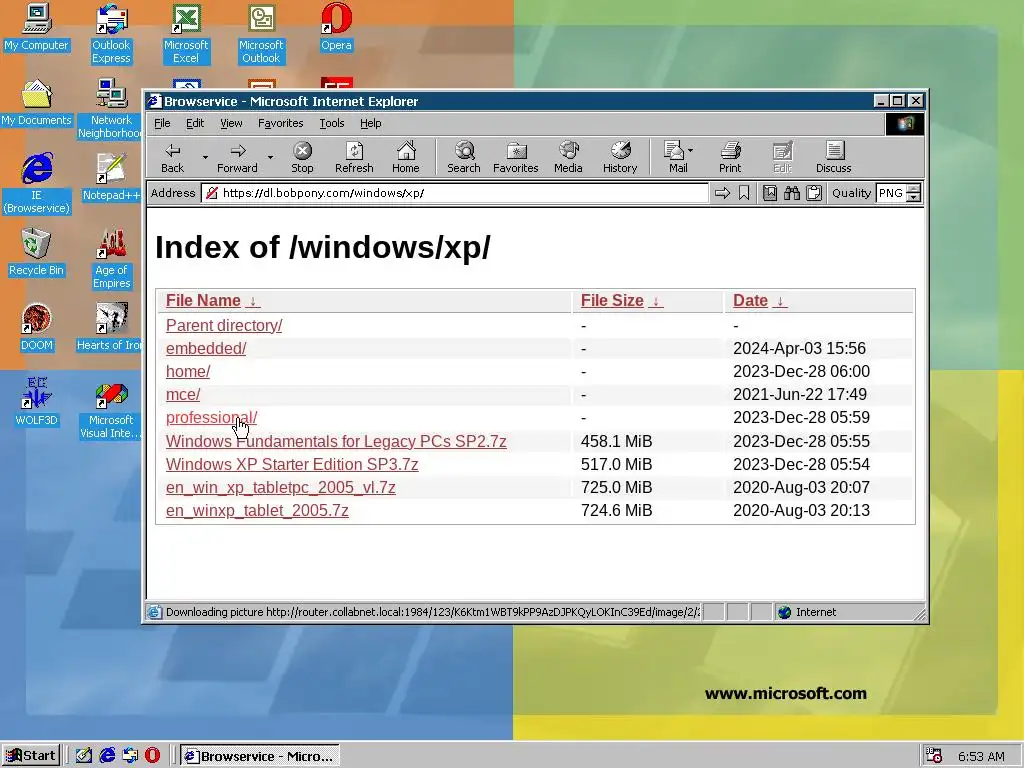Go back using the Back toolbar button

(x=172, y=157)
